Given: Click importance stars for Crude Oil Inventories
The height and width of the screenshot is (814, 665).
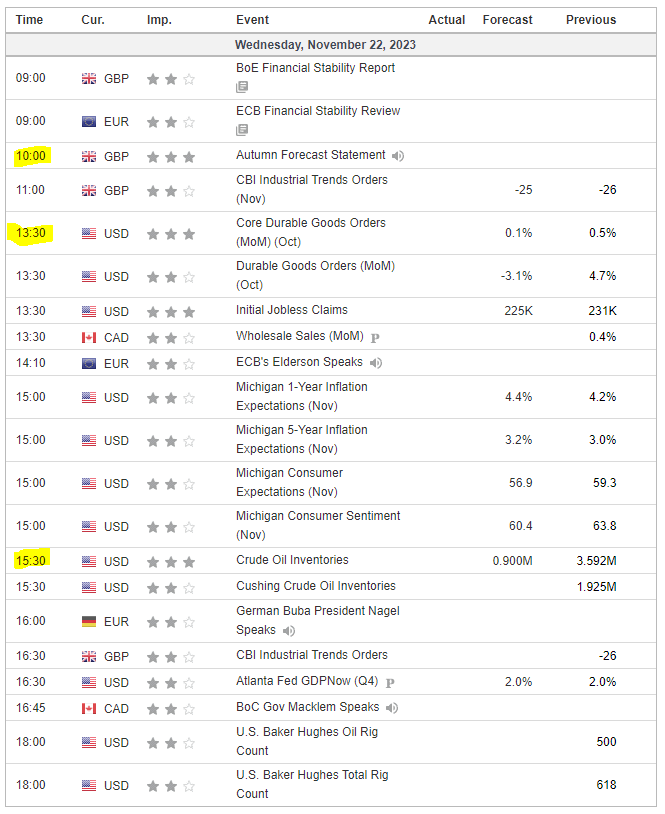Looking at the screenshot, I should 170,561.
